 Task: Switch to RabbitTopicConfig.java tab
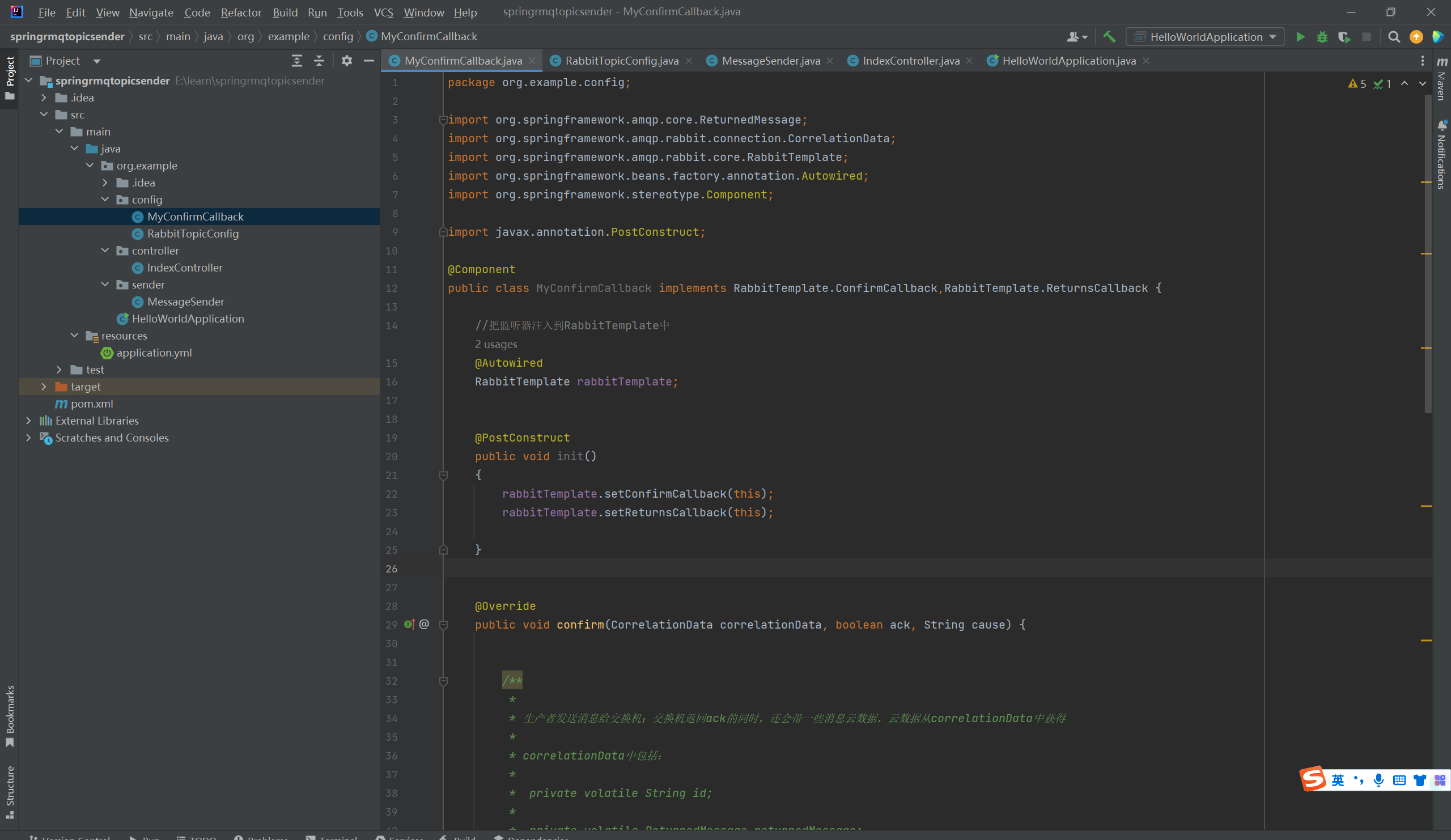(x=621, y=61)
